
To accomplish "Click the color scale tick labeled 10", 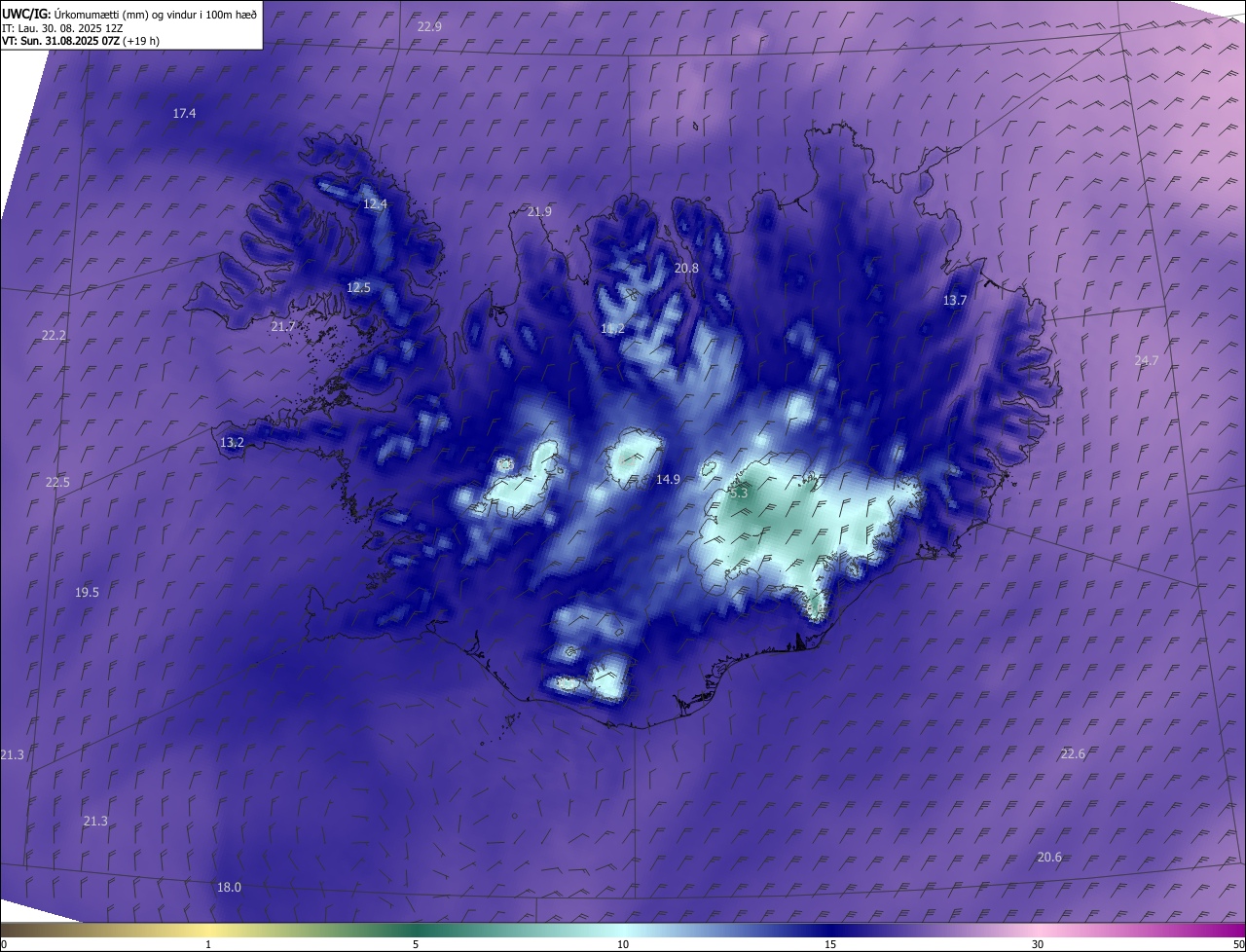I will coord(623,945).
